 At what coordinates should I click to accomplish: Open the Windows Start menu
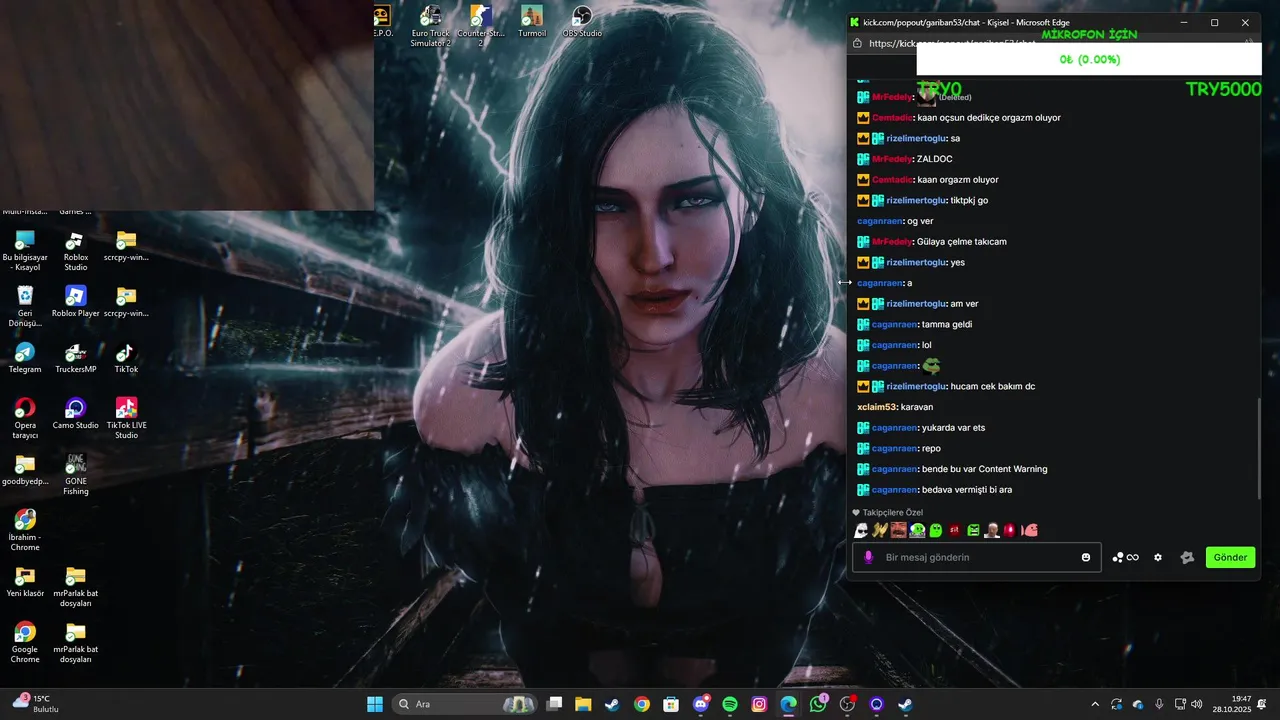(x=375, y=704)
